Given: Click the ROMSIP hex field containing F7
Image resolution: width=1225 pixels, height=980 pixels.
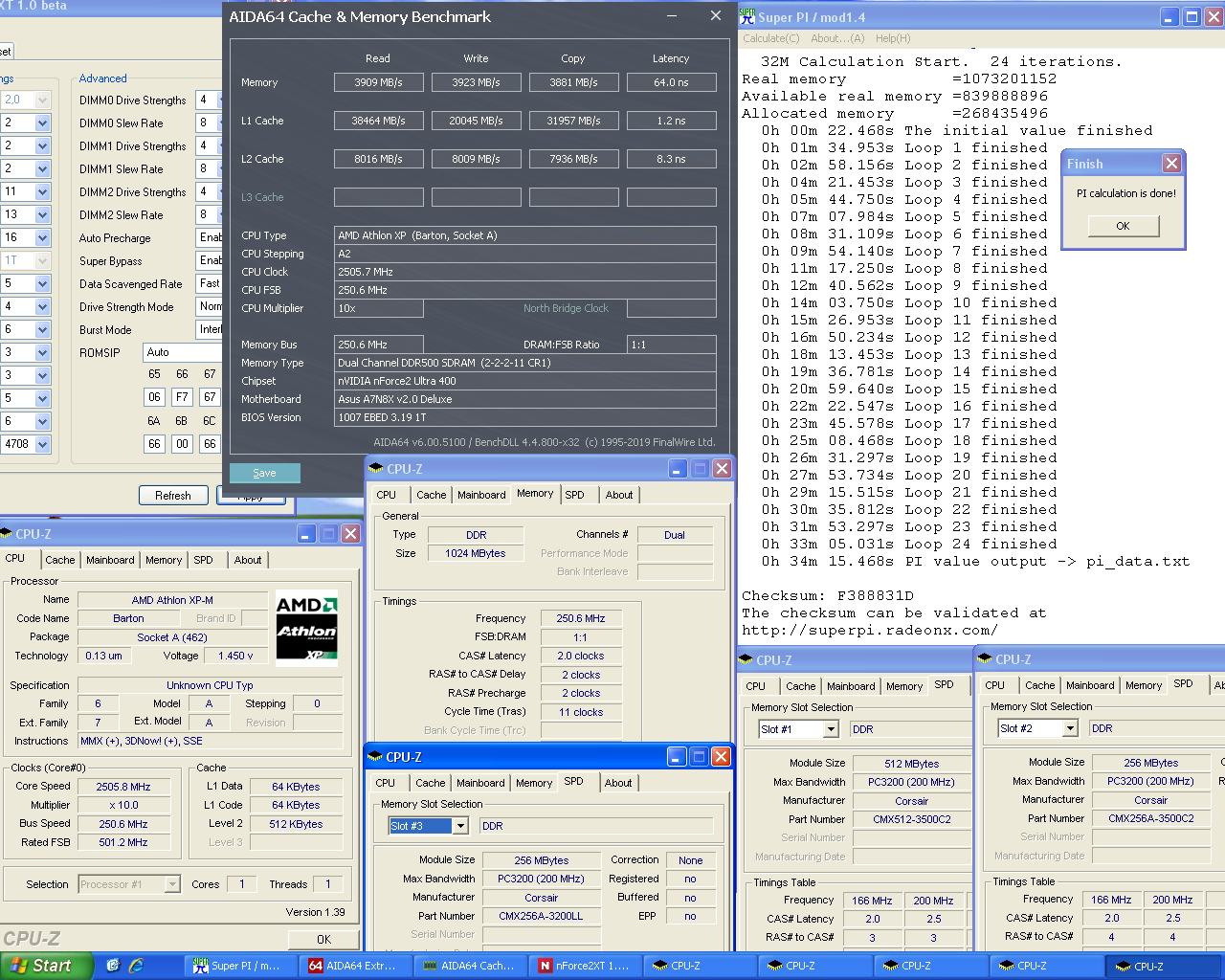Looking at the screenshot, I should tap(182, 396).
